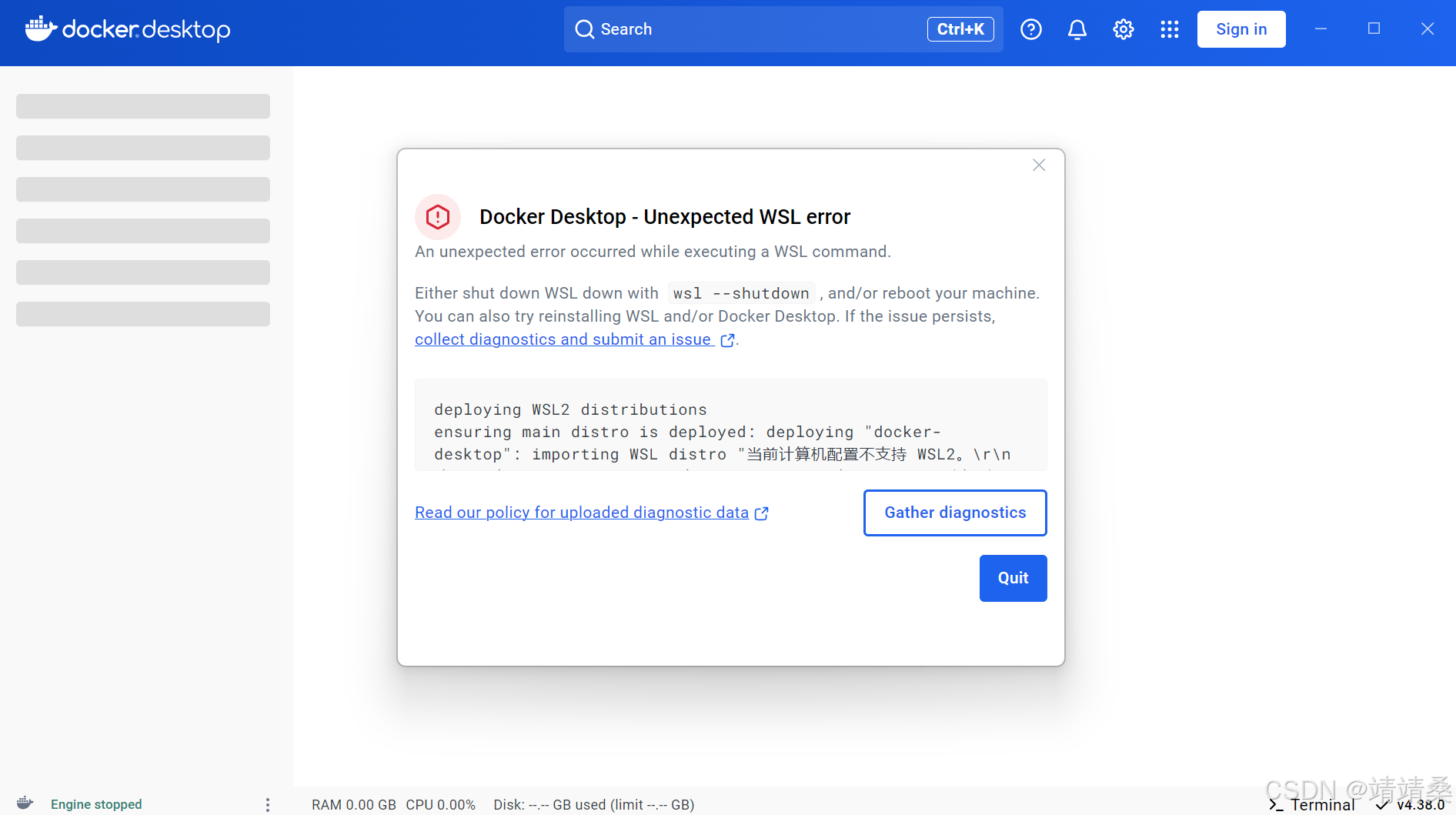Focus the Search input field
The image size is (1456, 815).
[783, 29]
